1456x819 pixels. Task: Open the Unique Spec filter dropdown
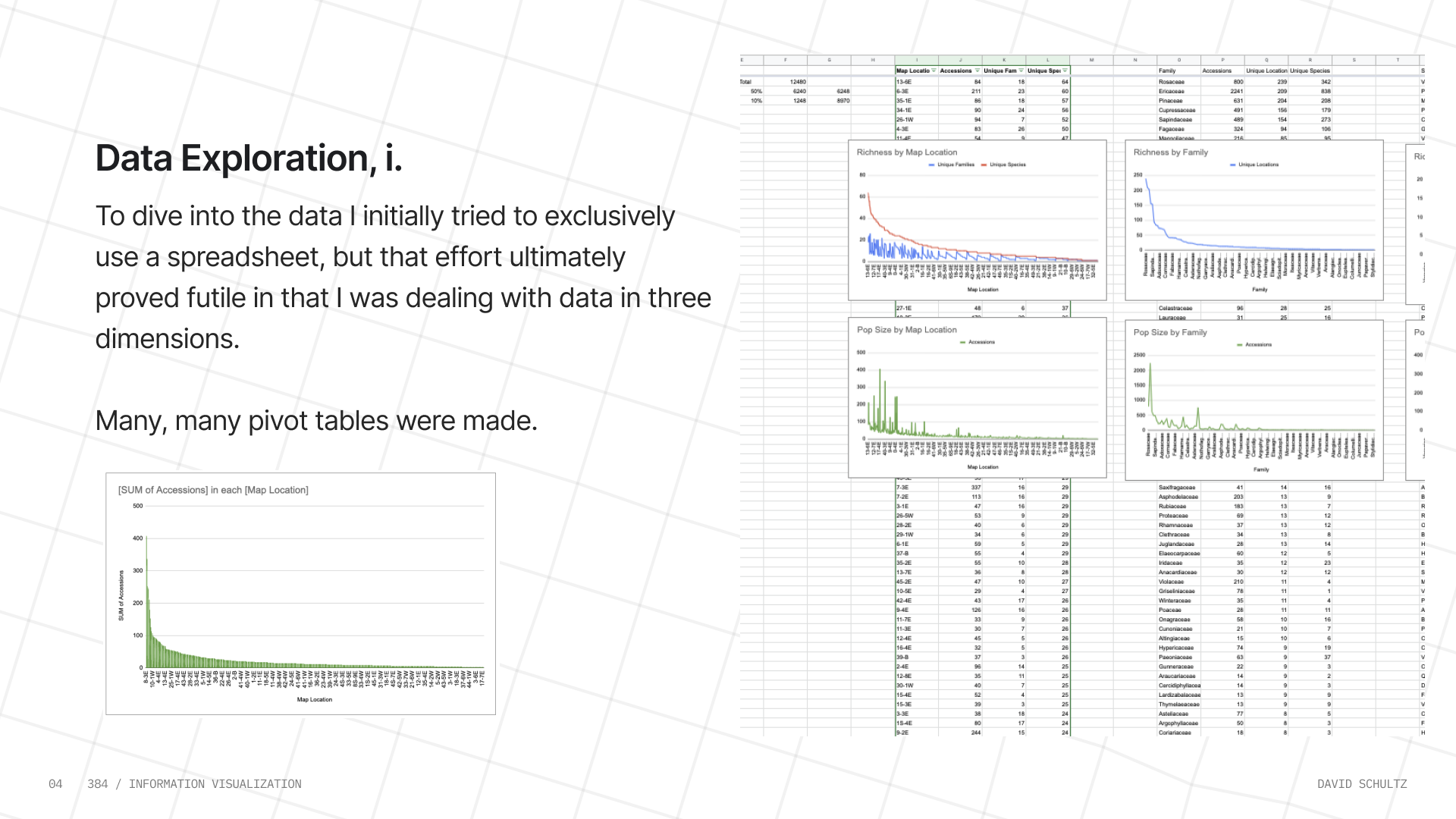point(1065,71)
